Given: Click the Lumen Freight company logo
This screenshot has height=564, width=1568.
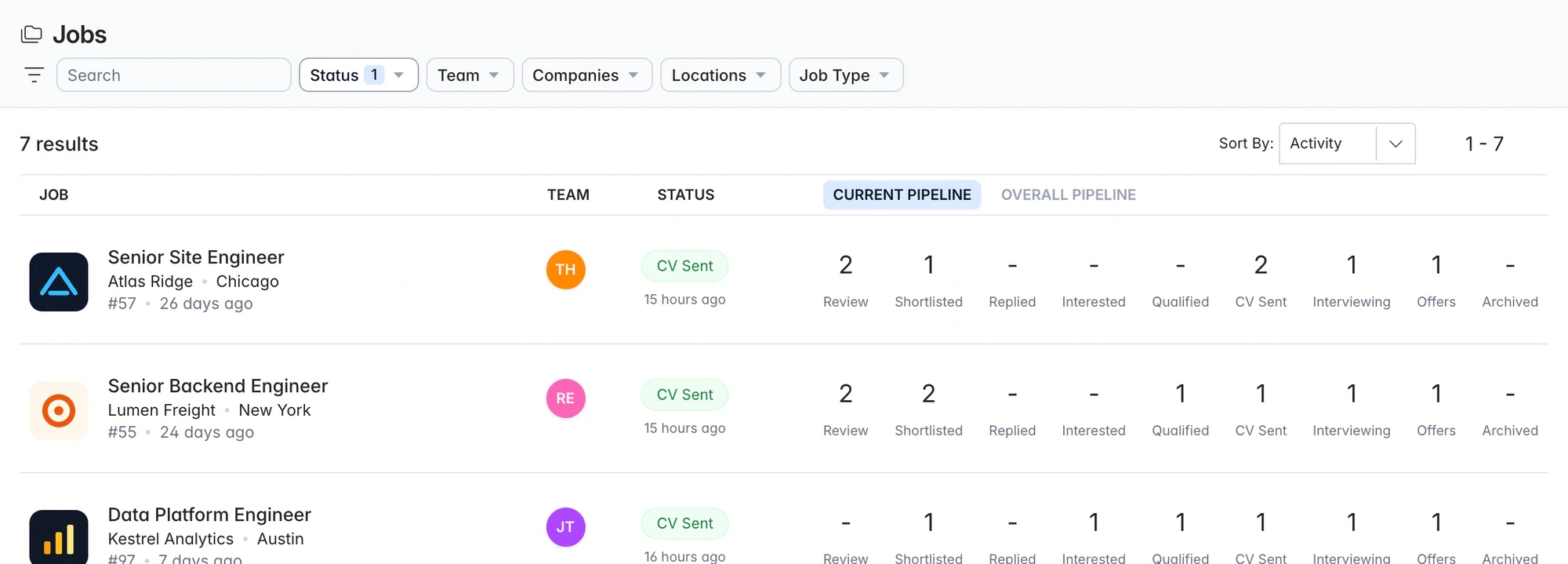Looking at the screenshot, I should [59, 410].
